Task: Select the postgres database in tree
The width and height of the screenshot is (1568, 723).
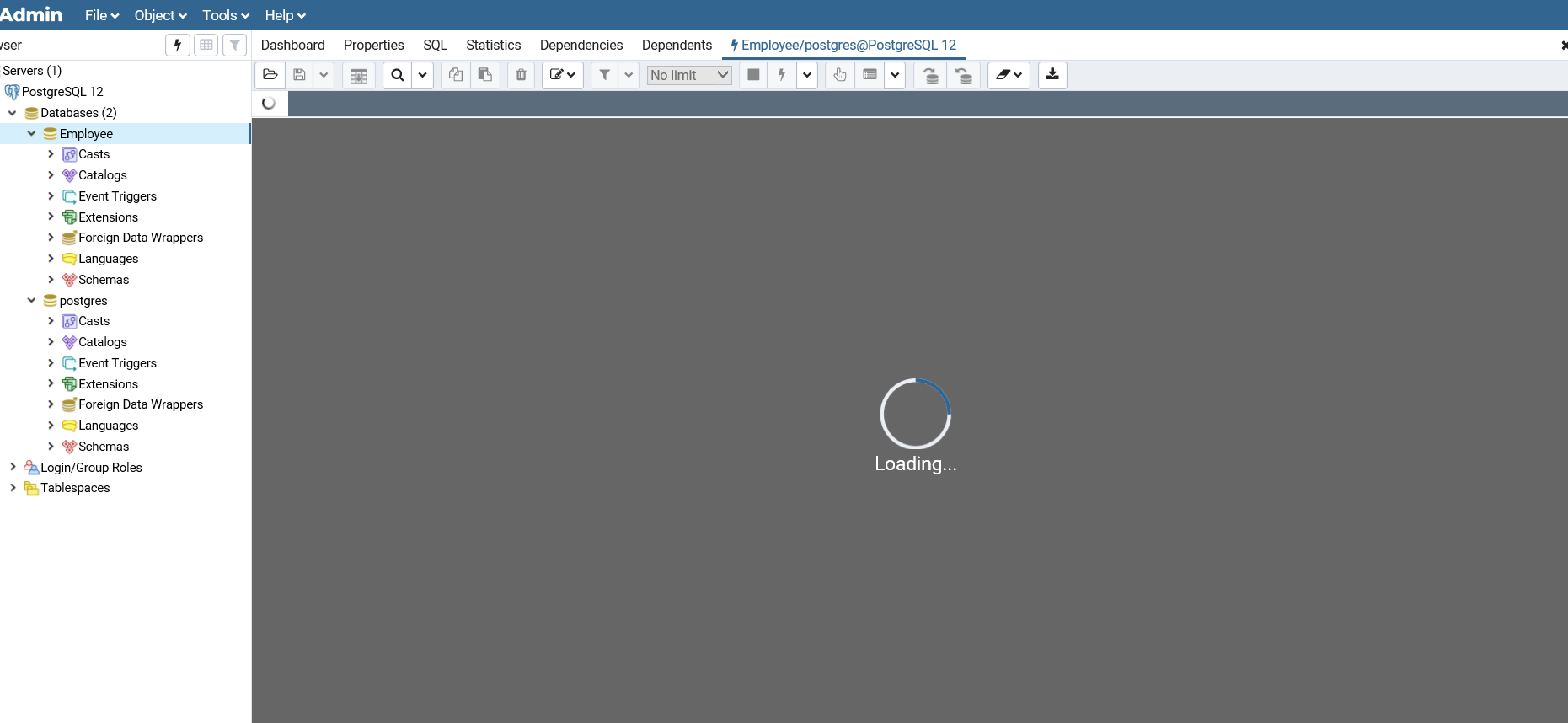Action: pos(83,301)
